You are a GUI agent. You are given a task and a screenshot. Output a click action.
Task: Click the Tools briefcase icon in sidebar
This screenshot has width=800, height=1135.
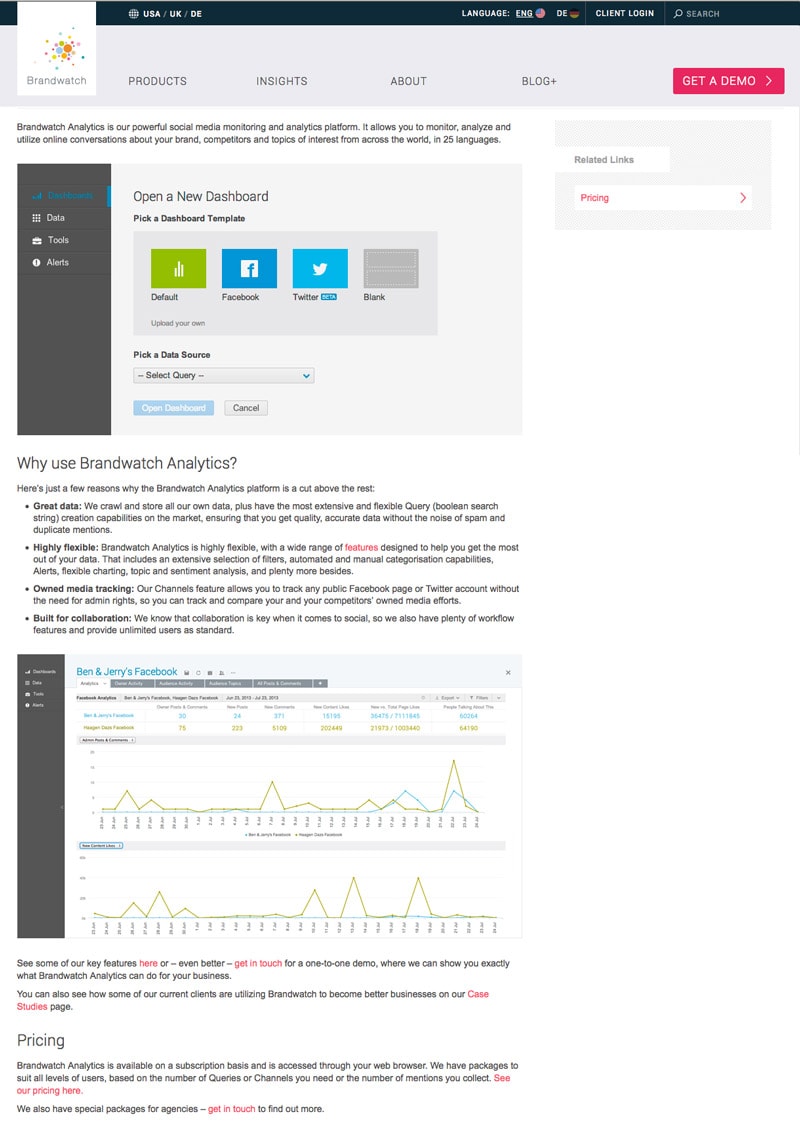tap(36, 240)
